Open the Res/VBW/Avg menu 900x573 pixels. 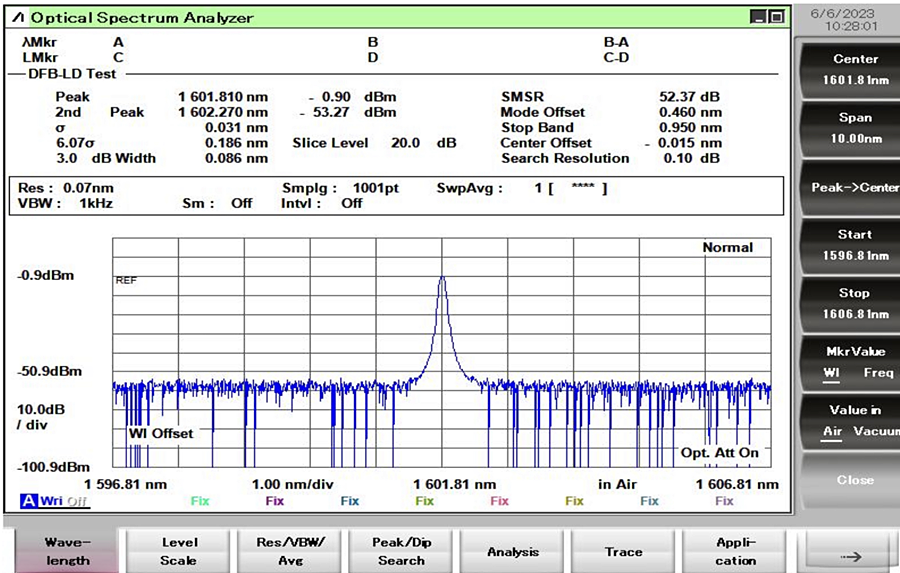click(290, 551)
